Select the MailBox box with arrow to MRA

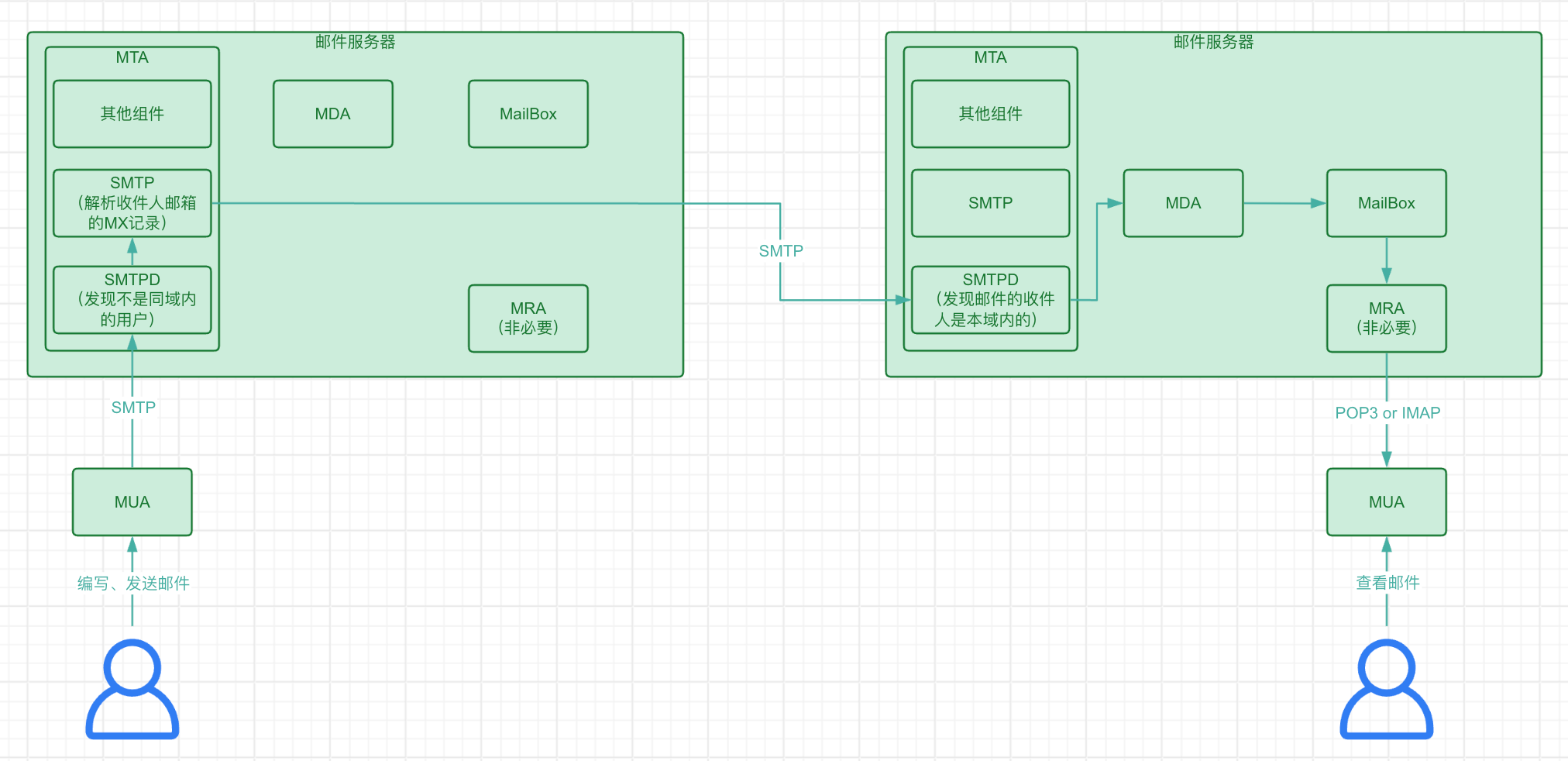pyautogui.click(x=1386, y=203)
